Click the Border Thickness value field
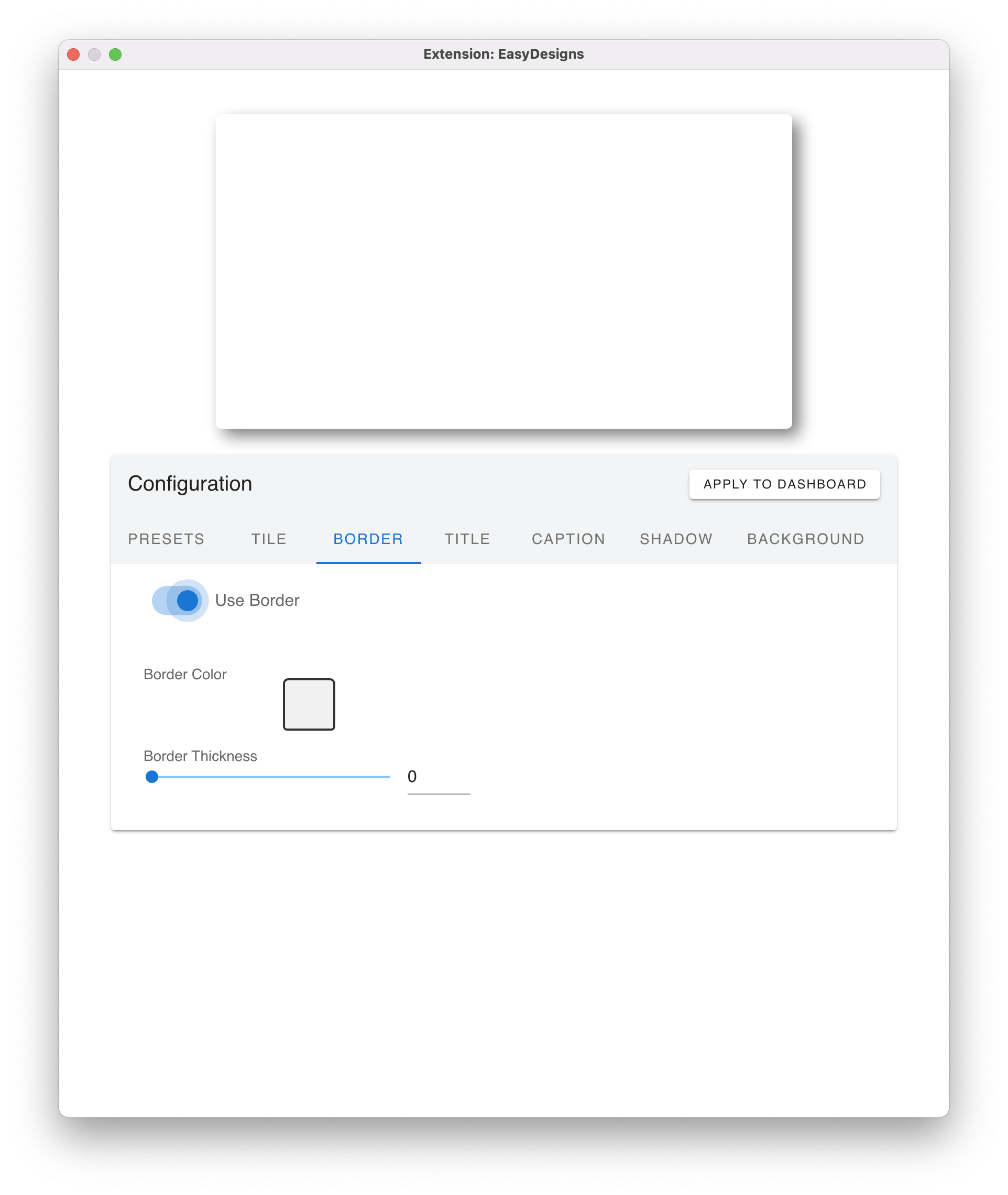1008x1195 pixels. pos(439,778)
